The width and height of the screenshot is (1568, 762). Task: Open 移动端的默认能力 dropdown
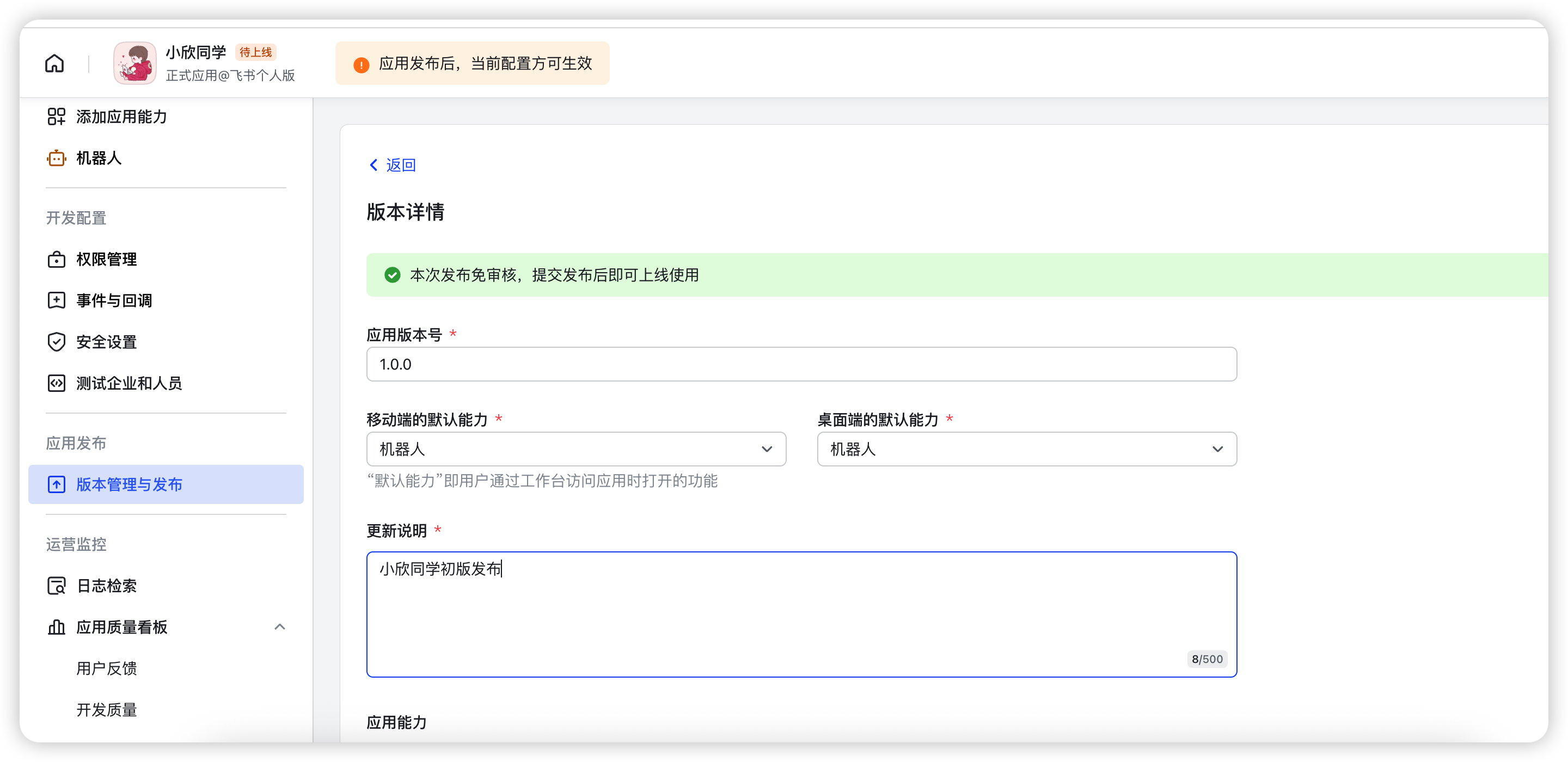click(576, 449)
